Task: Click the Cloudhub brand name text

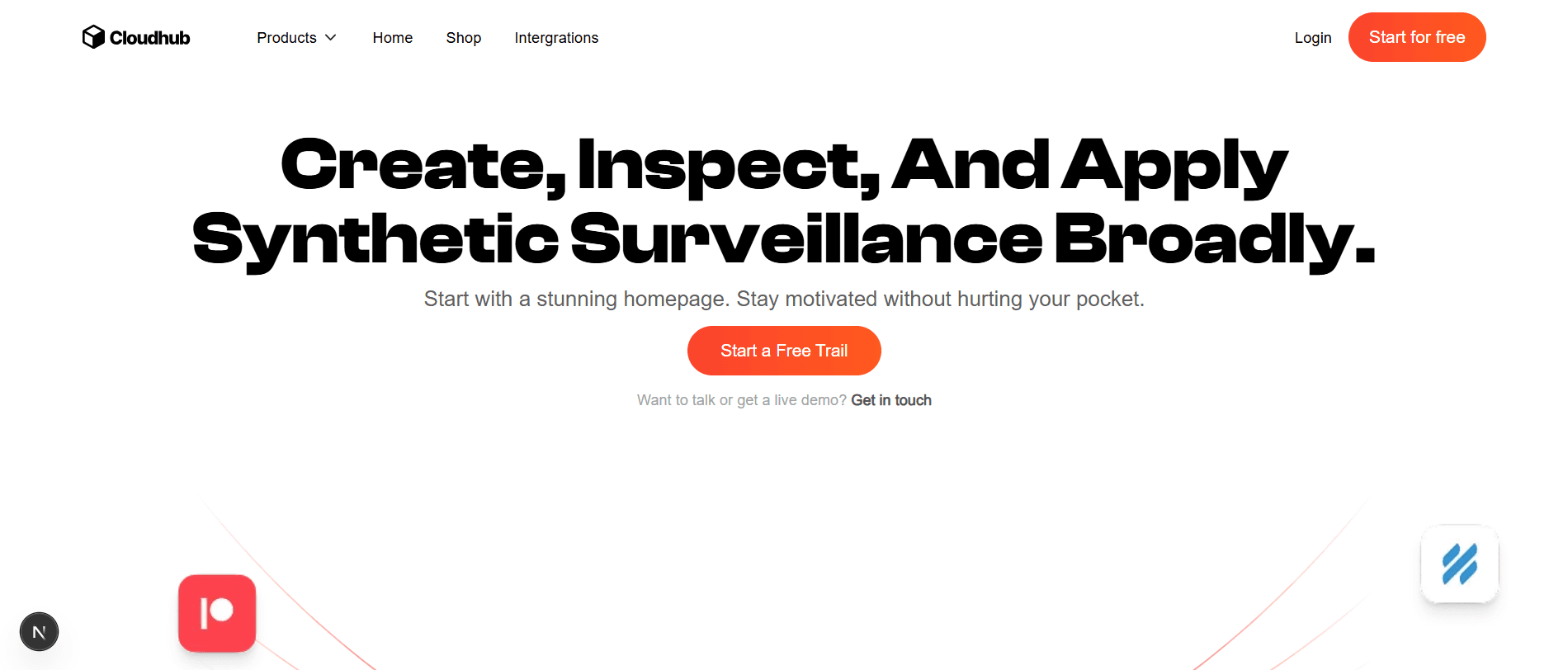Action: (x=149, y=38)
